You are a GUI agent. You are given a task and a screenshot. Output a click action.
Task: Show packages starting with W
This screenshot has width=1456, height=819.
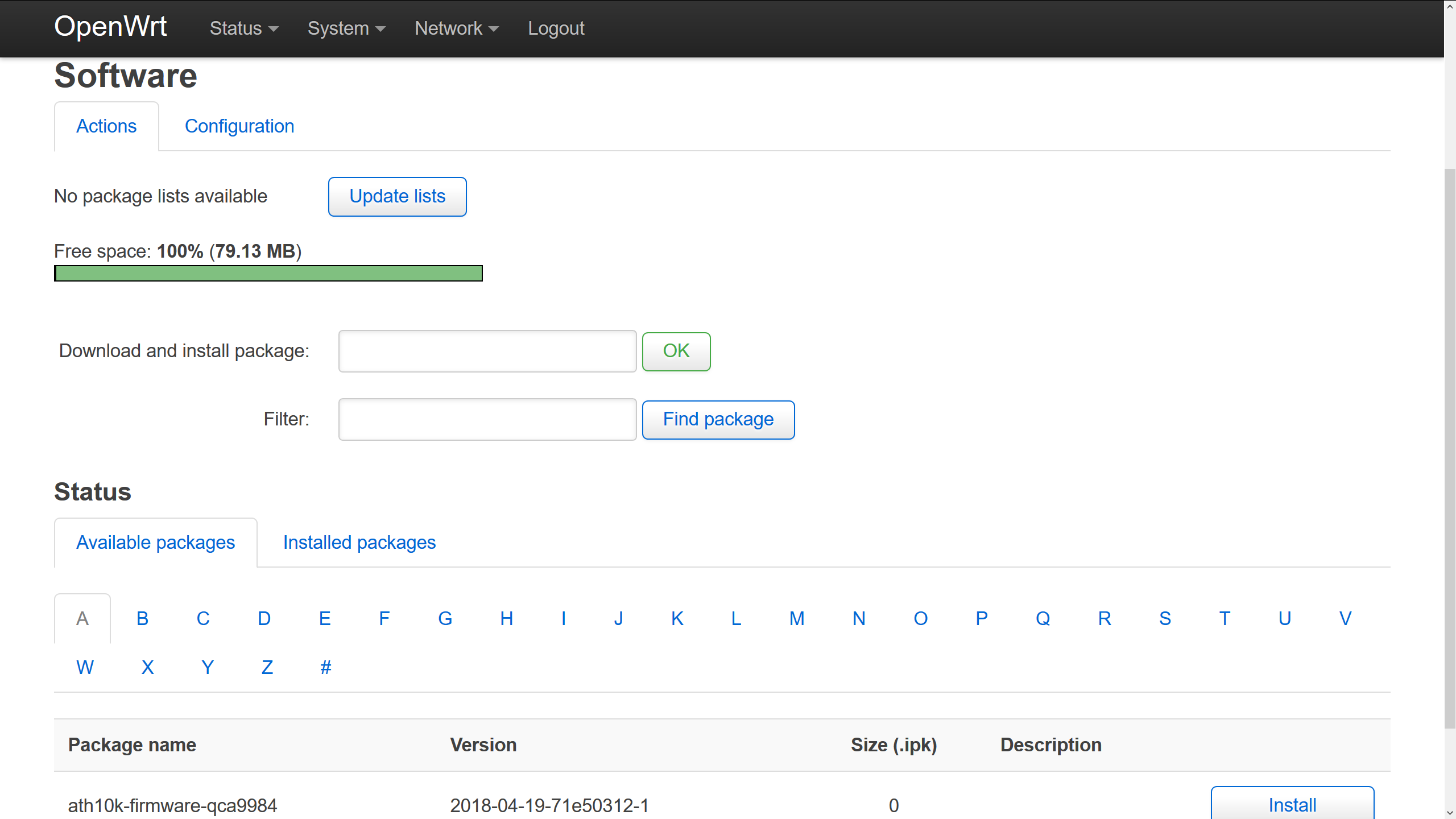click(85, 668)
